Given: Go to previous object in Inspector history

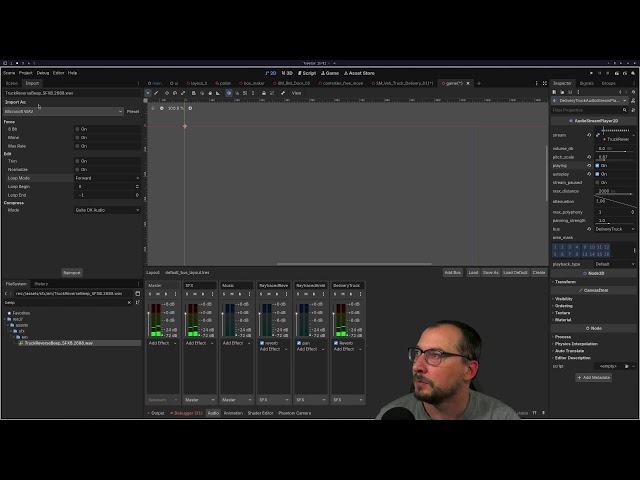Looking at the screenshot, I should click(620, 92).
